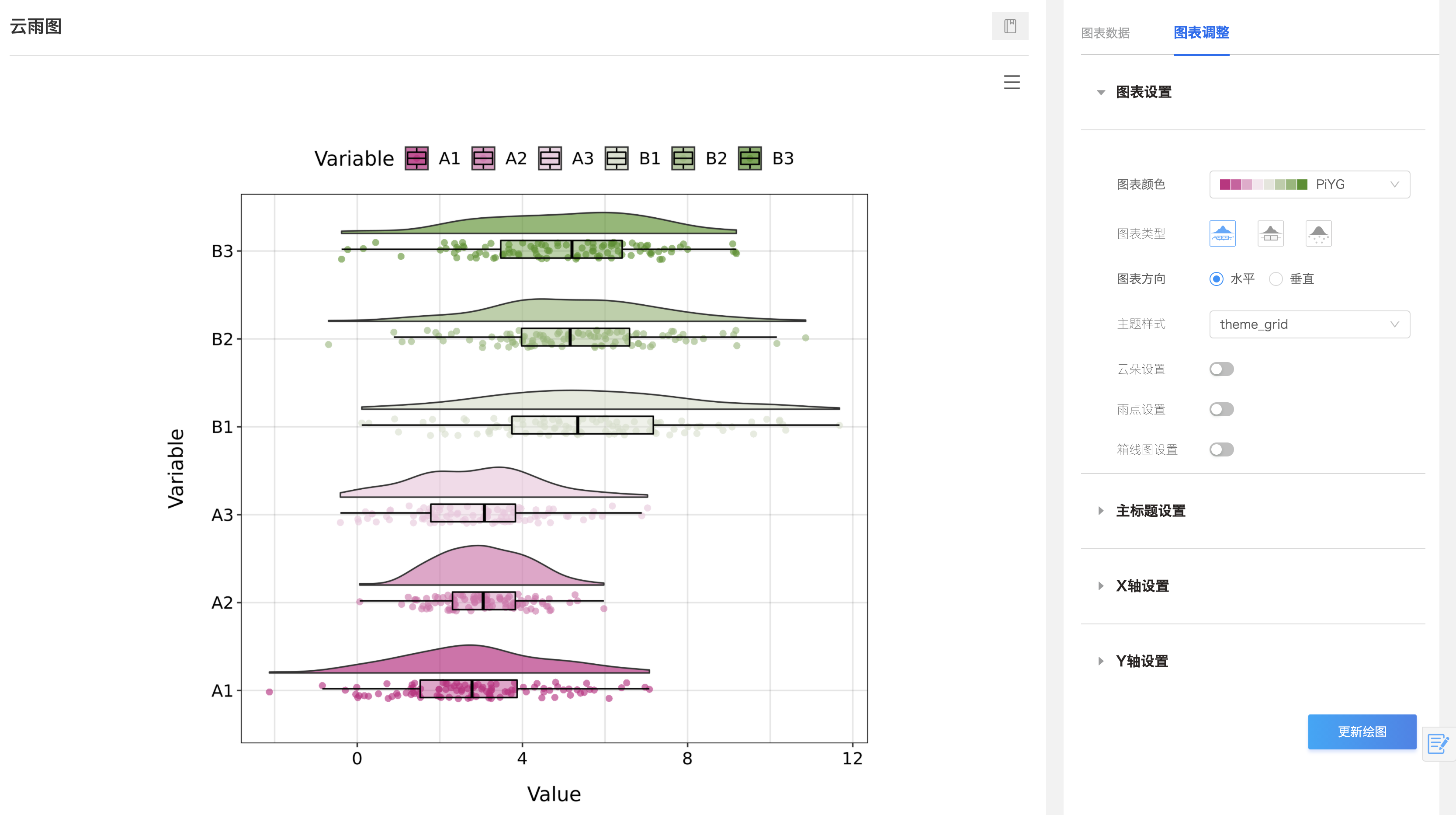Click the PiYG palette color strip
1456x815 pixels.
click(1263, 185)
